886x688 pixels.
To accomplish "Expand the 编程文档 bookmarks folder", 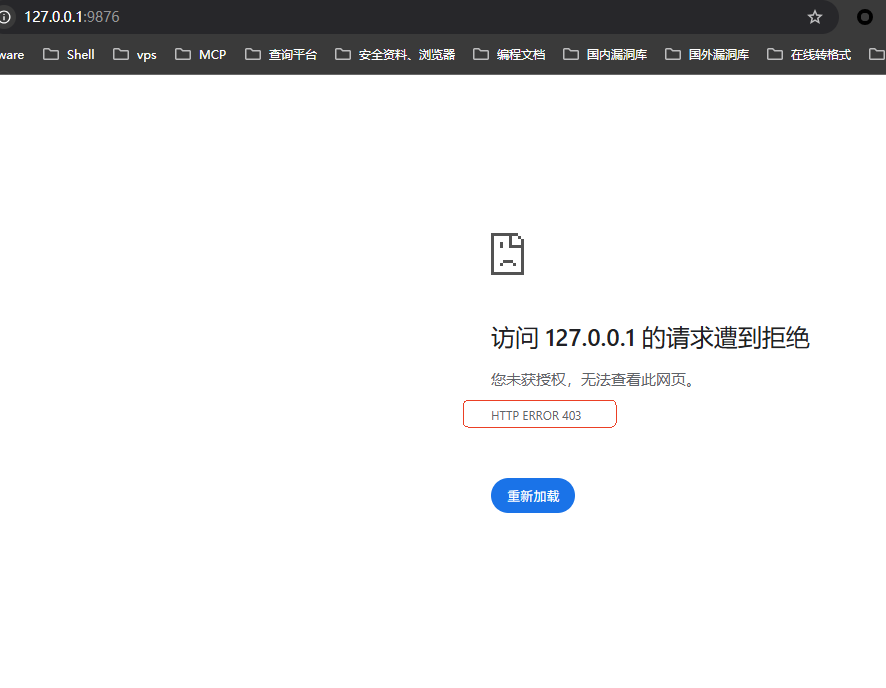I will pos(509,54).
